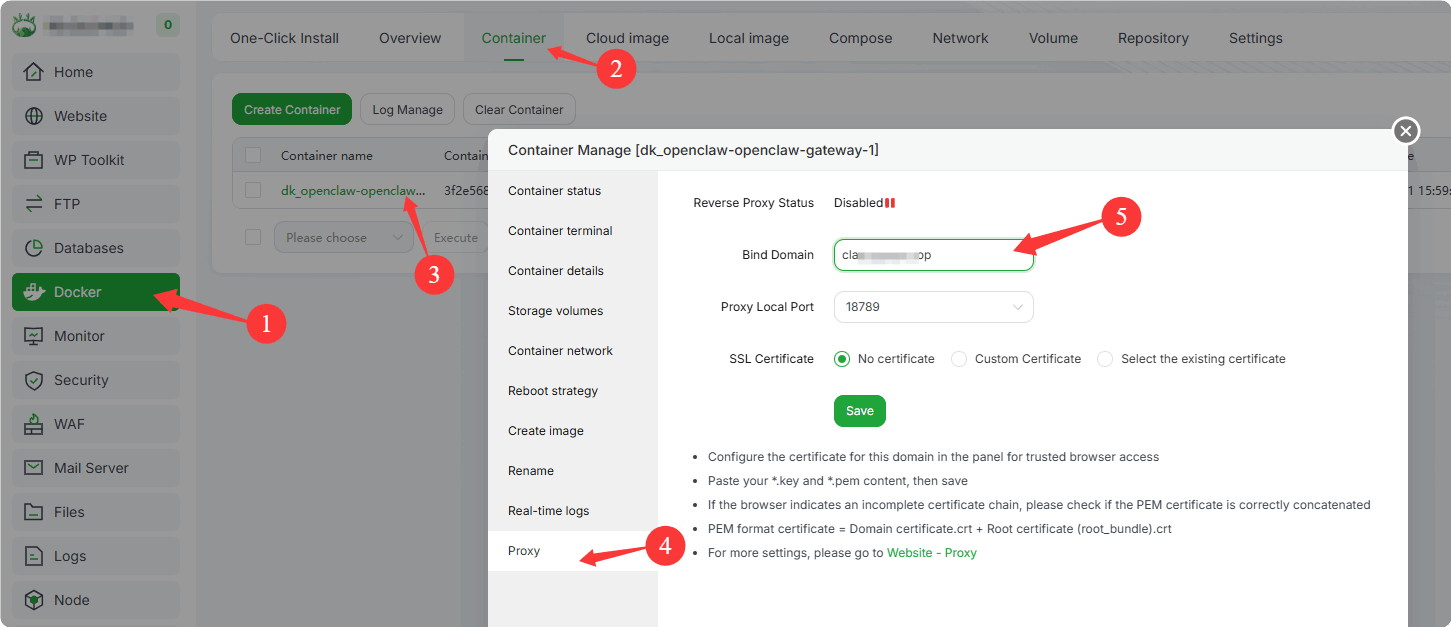Screen dimensions: 1451x627
Task: Switch to the Overview tab
Action: (410, 38)
